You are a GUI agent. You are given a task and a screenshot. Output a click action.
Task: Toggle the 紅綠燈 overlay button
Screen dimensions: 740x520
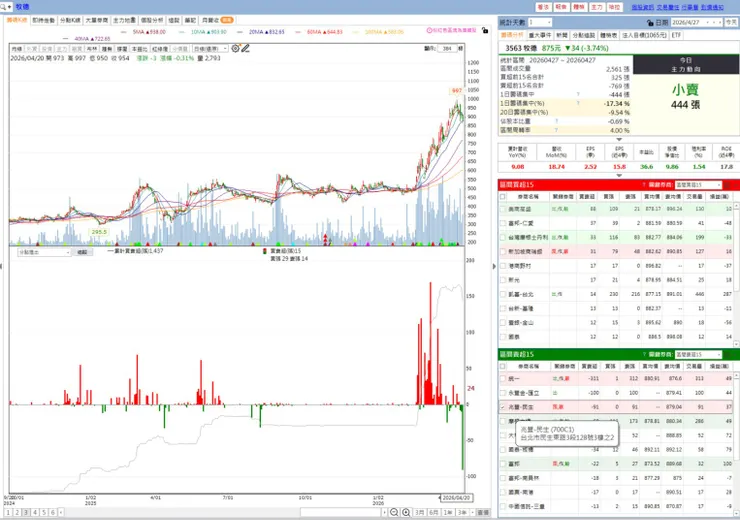[x=160, y=49]
